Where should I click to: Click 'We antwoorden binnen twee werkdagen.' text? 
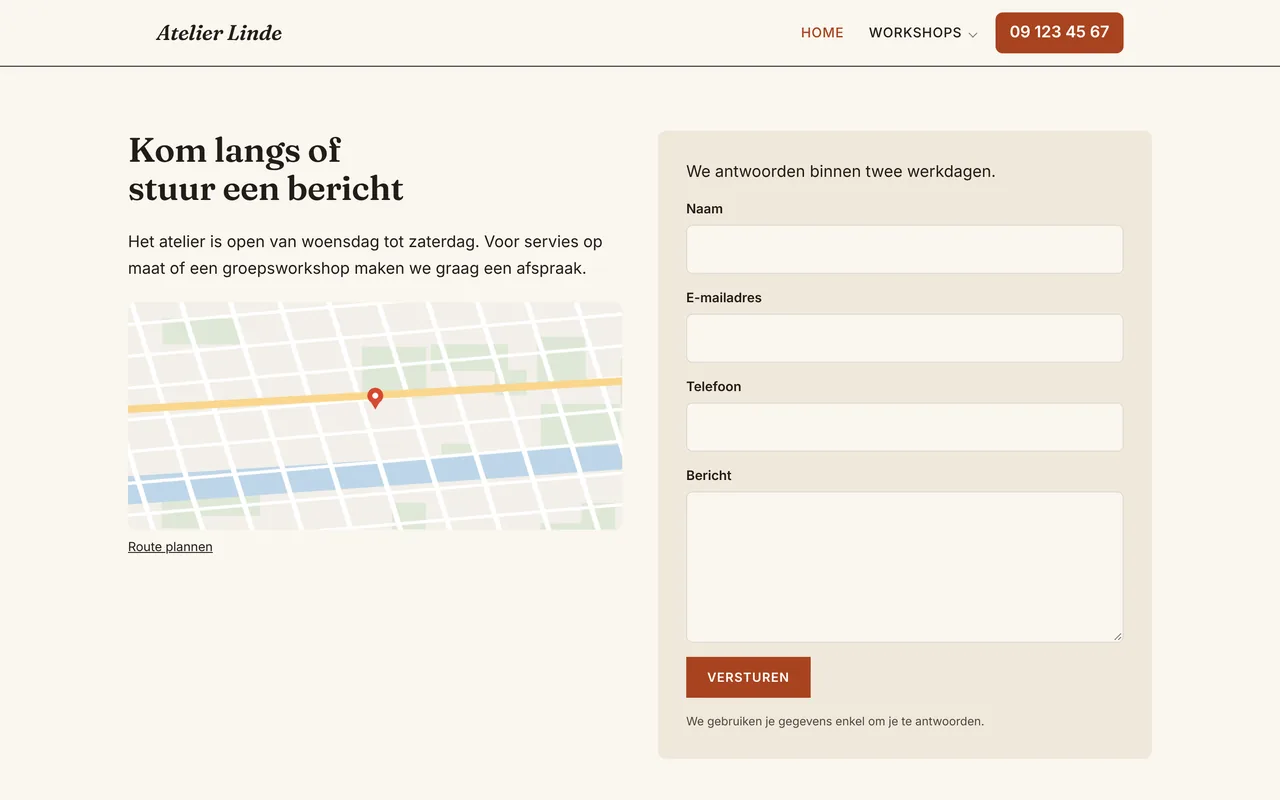(841, 171)
